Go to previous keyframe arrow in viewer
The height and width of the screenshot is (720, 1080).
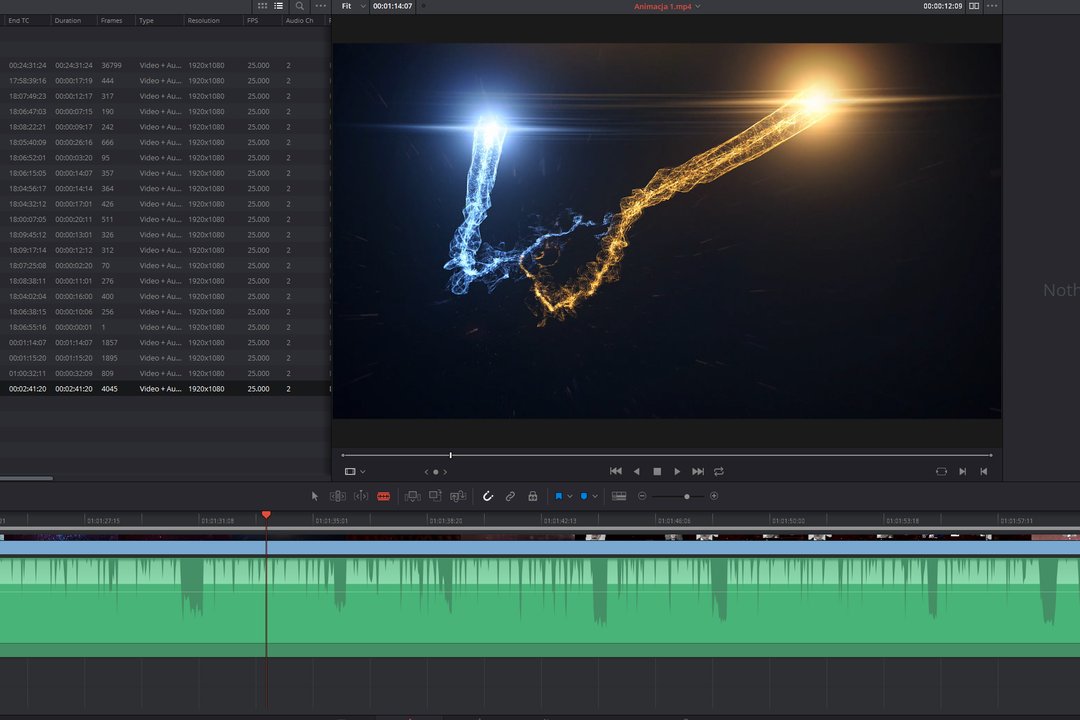point(426,472)
